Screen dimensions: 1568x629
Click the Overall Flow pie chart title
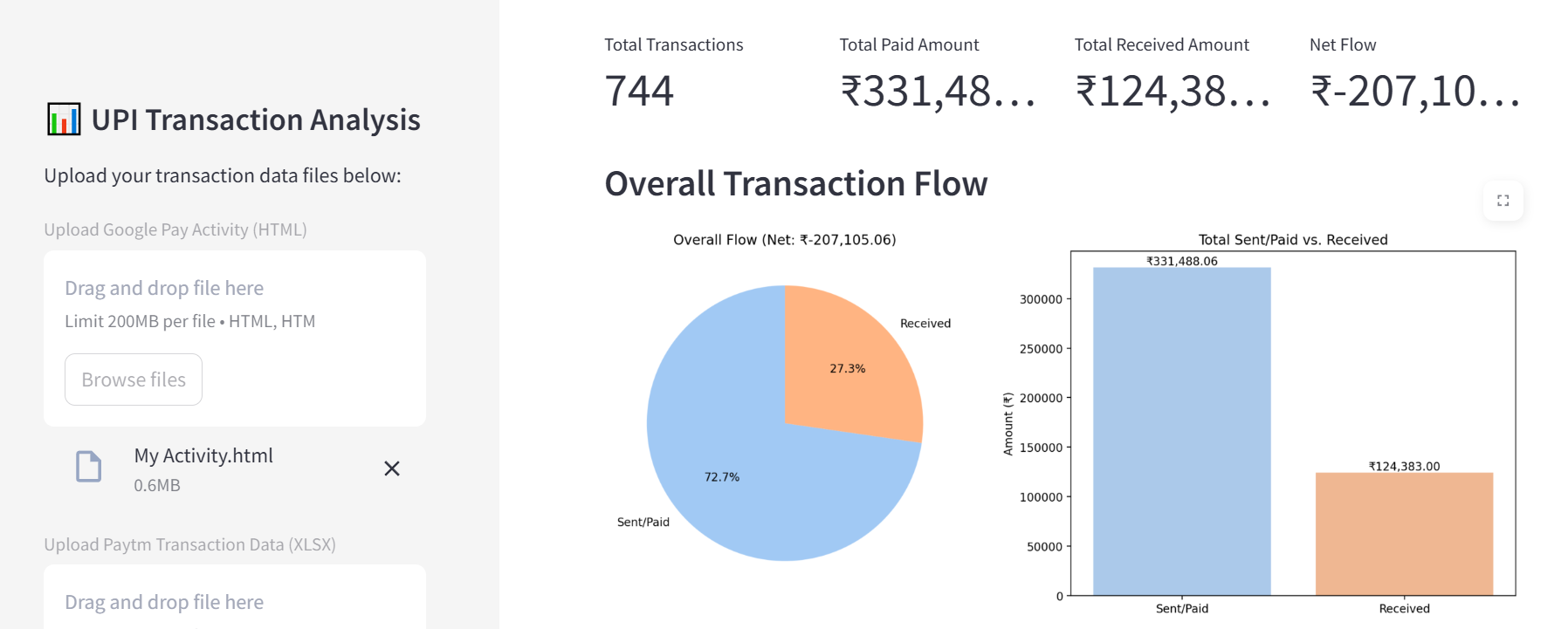(x=784, y=239)
